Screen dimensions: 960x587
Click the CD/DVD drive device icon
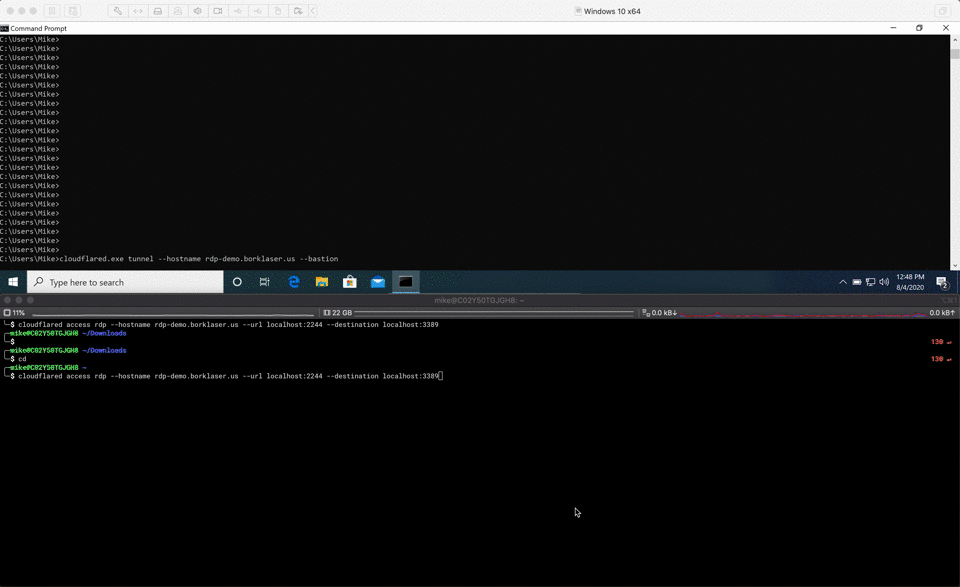(178, 11)
